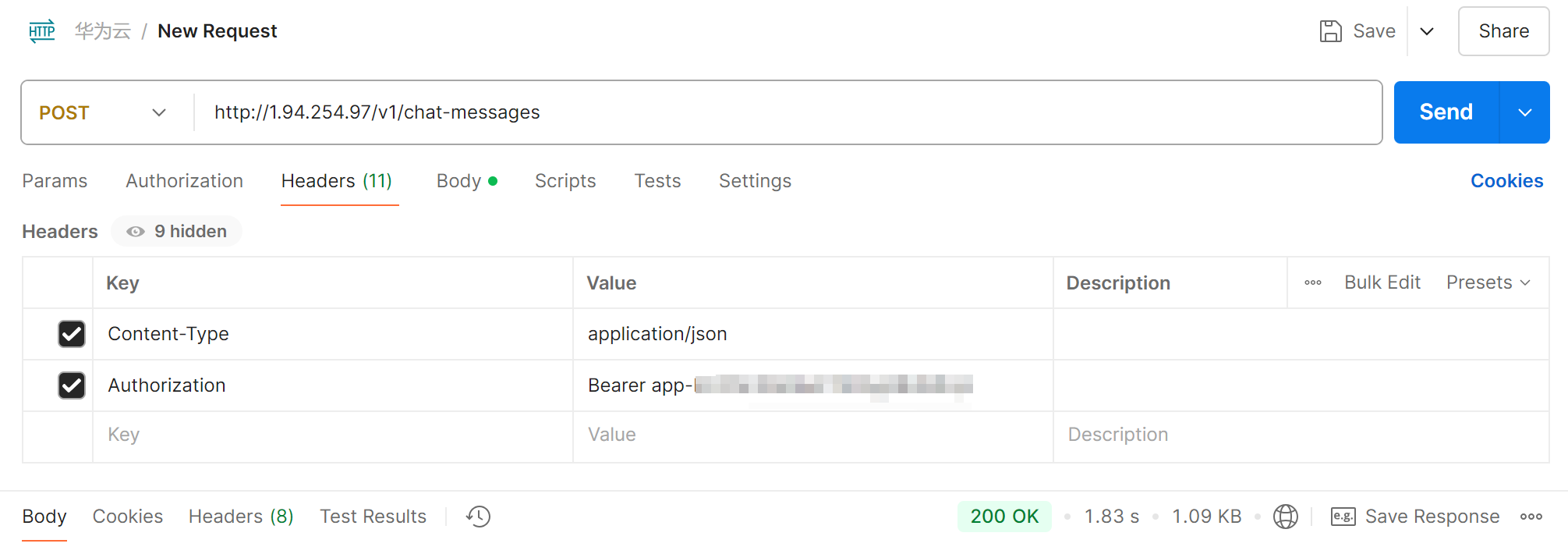This screenshot has width=1568, height=547.
Task: Open response more options ellipsis
Action: tap(1531, 517)
